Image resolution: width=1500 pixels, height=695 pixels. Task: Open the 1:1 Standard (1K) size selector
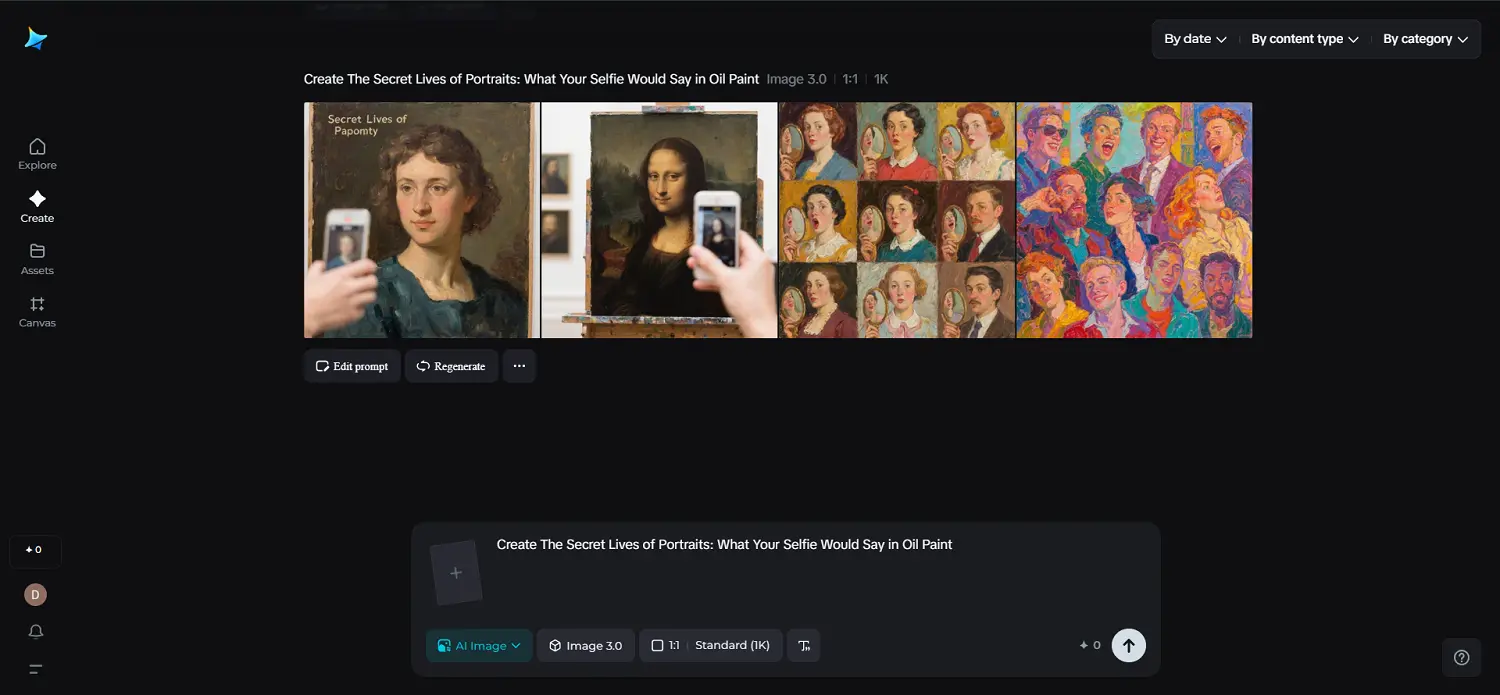click(710, 646)
